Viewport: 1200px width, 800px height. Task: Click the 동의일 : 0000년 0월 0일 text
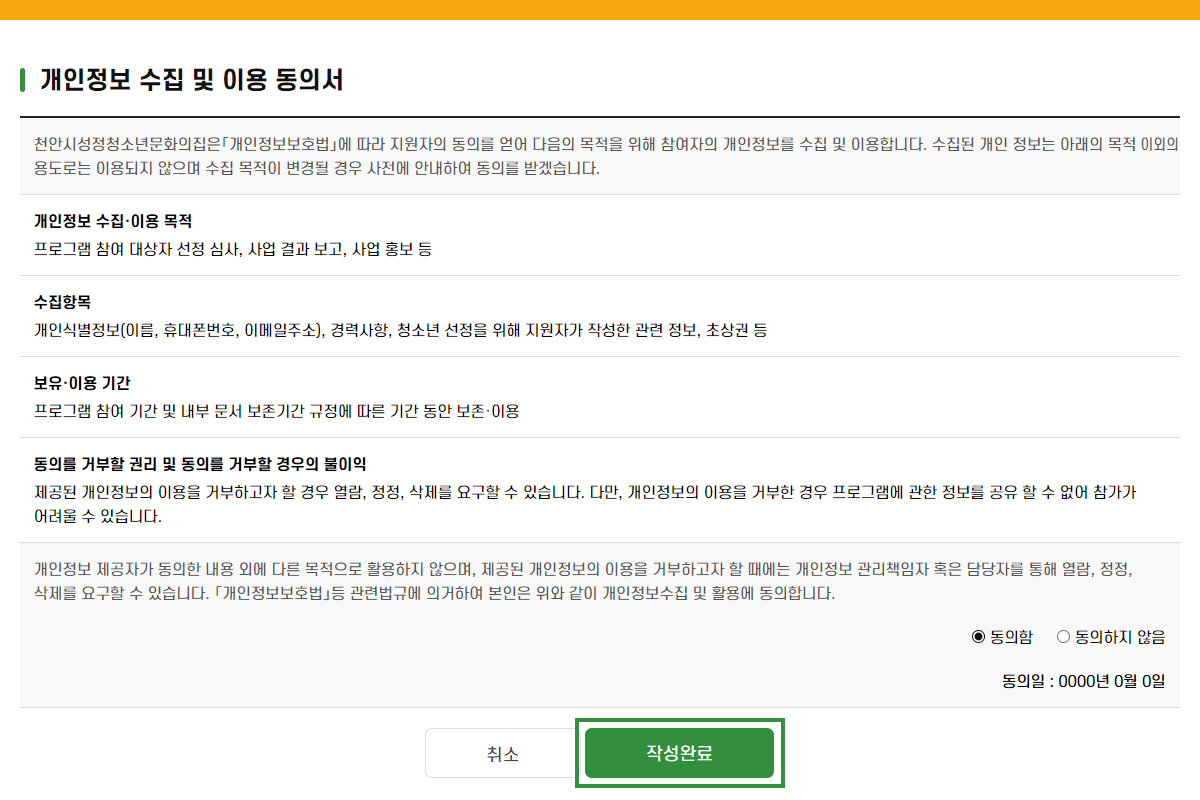1084,682
